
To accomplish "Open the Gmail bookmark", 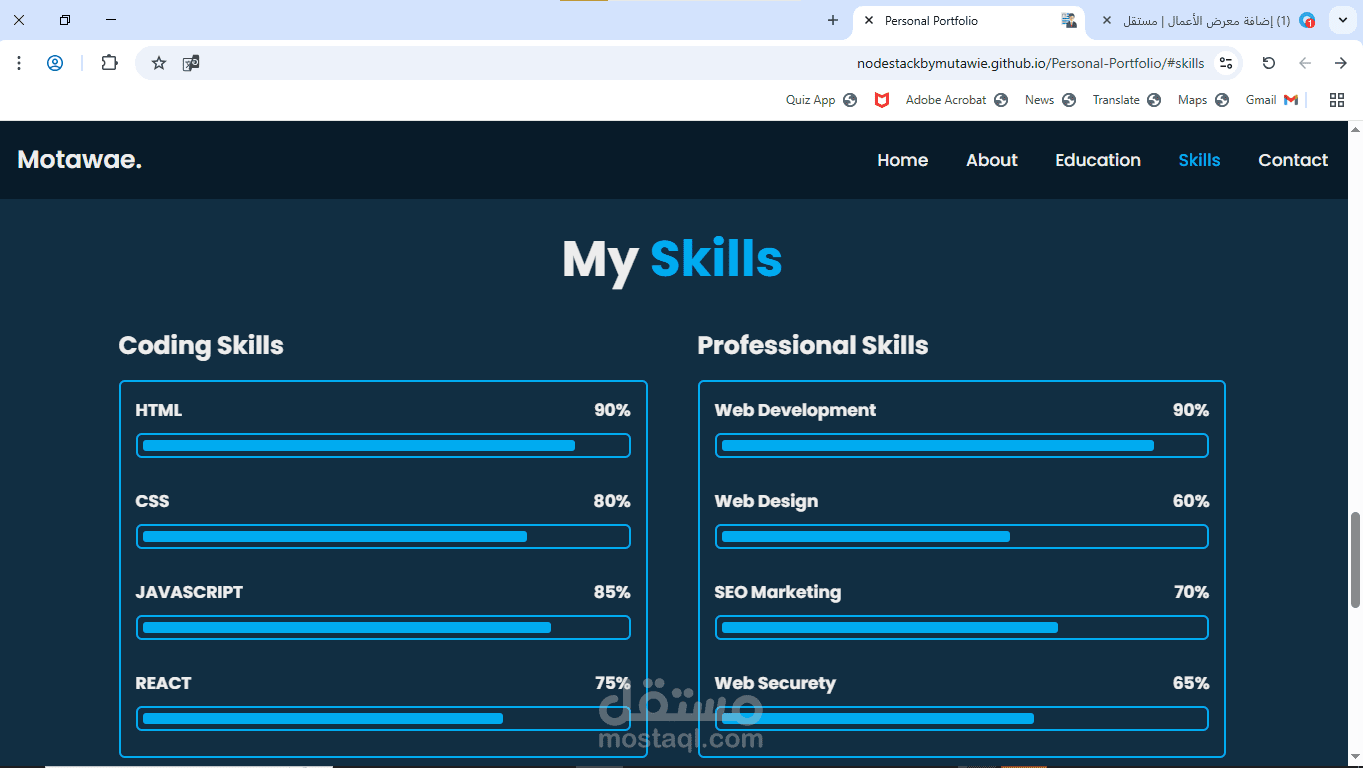I will (1271, 100).
